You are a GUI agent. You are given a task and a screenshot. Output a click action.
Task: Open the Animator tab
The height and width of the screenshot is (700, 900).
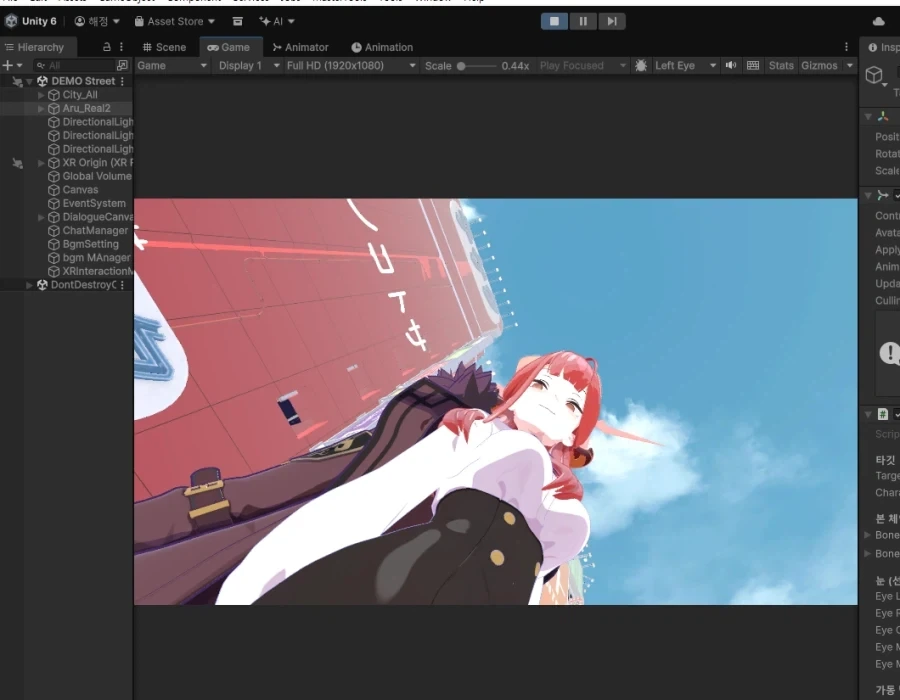(x=301, y=47)
